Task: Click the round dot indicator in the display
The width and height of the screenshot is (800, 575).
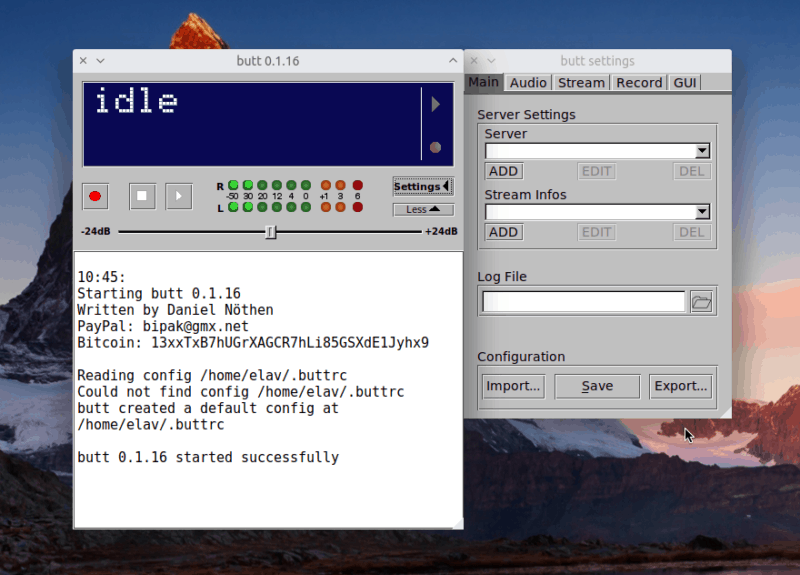Action: tap(435, 148)
